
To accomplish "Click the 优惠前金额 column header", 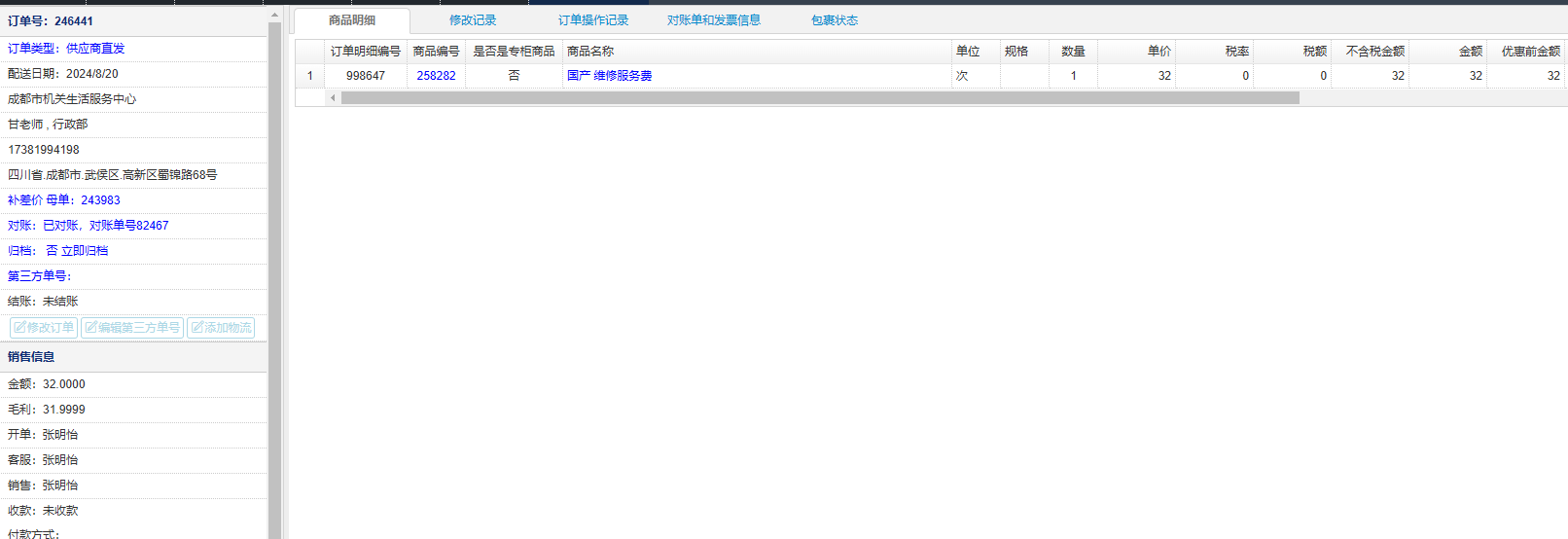I will tap(1525, 52).
